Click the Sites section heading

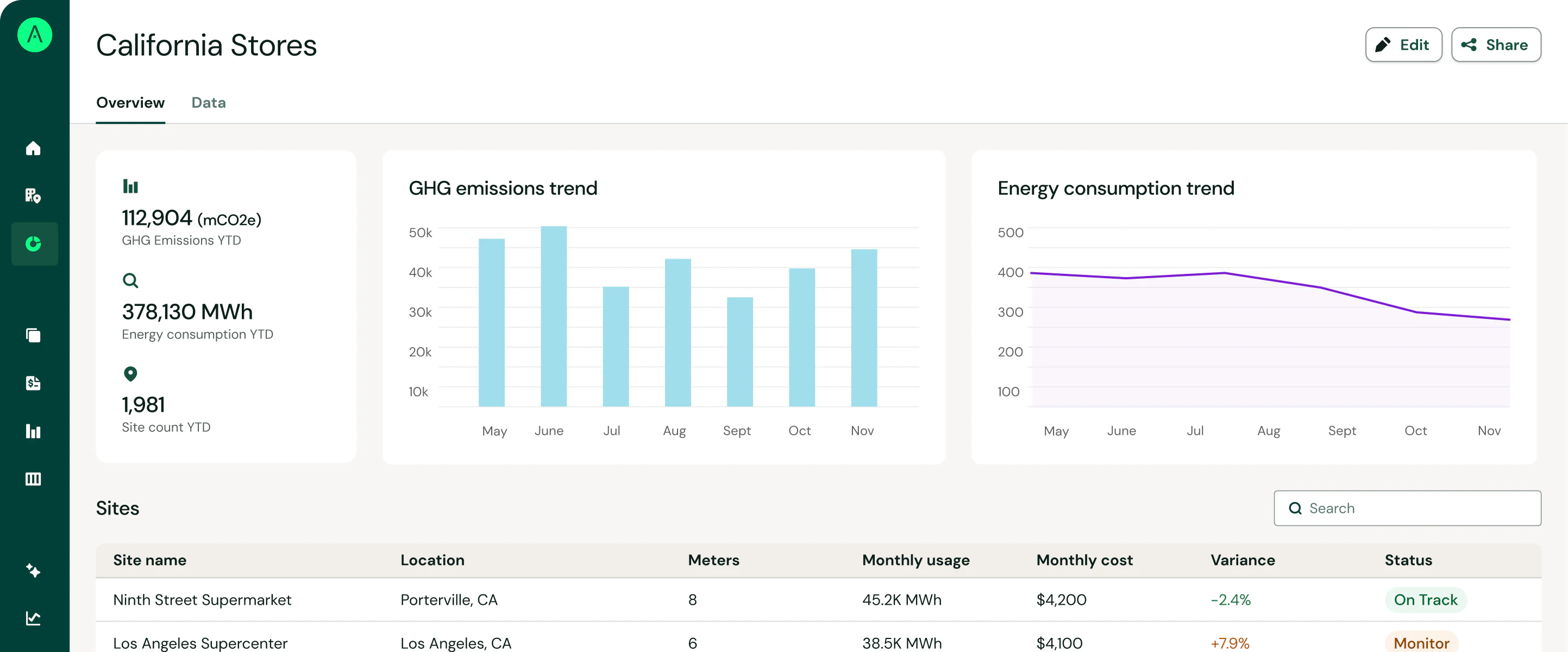pos(117,509)
